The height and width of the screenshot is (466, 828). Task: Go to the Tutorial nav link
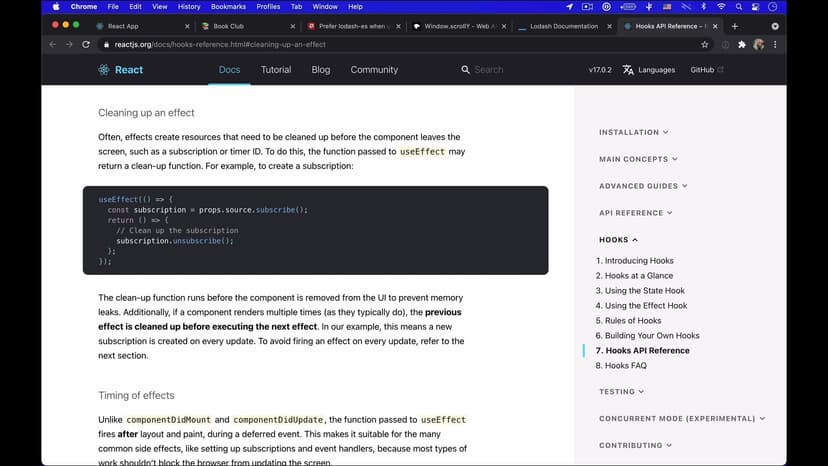click(276, 70)
